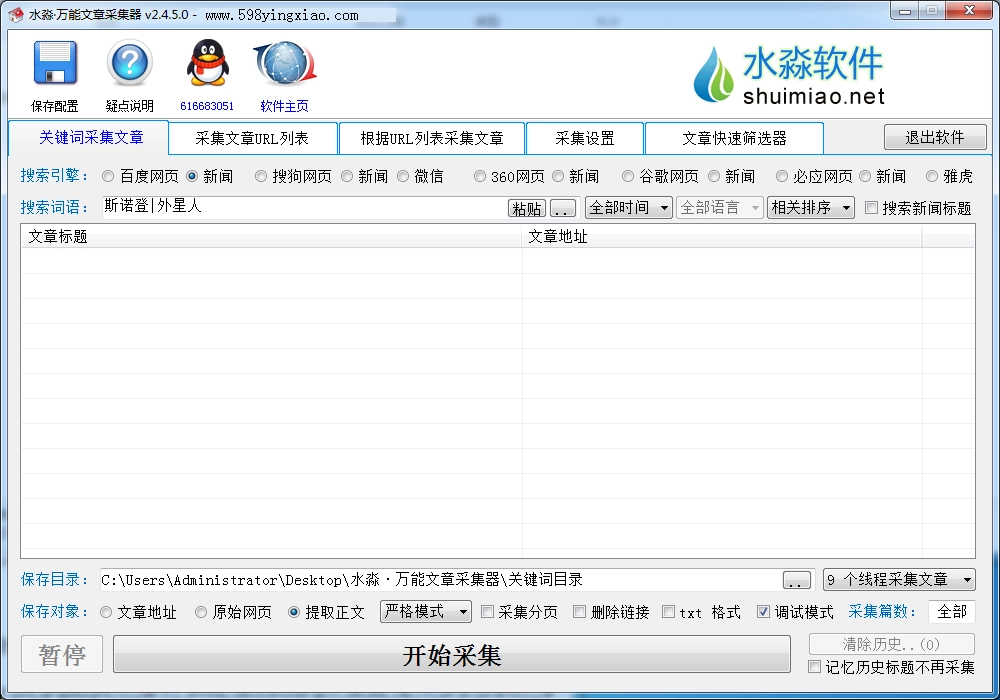The width and height of the screenshot is (1000, 700).
Task: Open the thread count 线程采集文章 dropdown
Action: click(x=898, y=580)
